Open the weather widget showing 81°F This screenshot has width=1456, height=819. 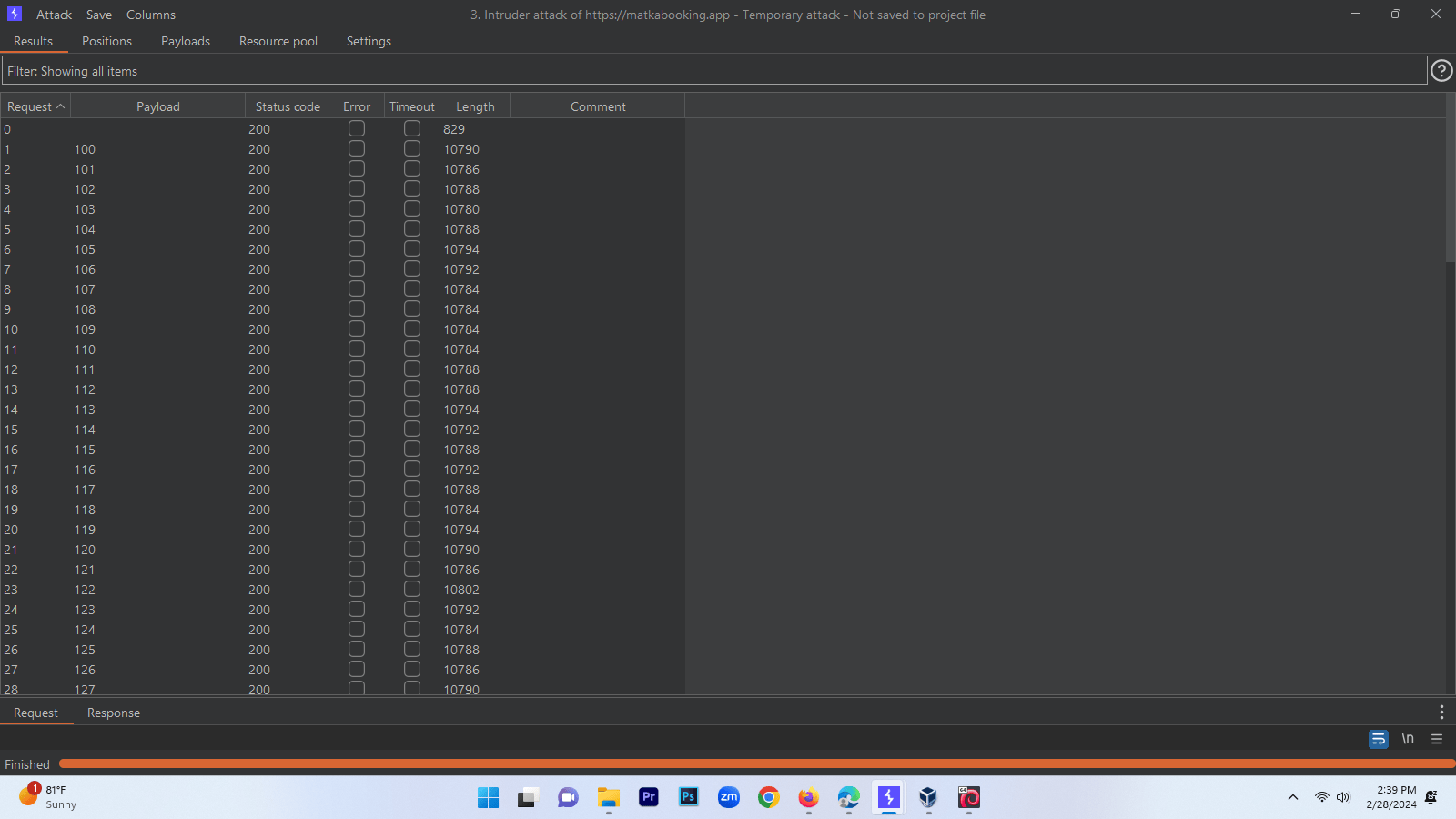tap(48, 797)
